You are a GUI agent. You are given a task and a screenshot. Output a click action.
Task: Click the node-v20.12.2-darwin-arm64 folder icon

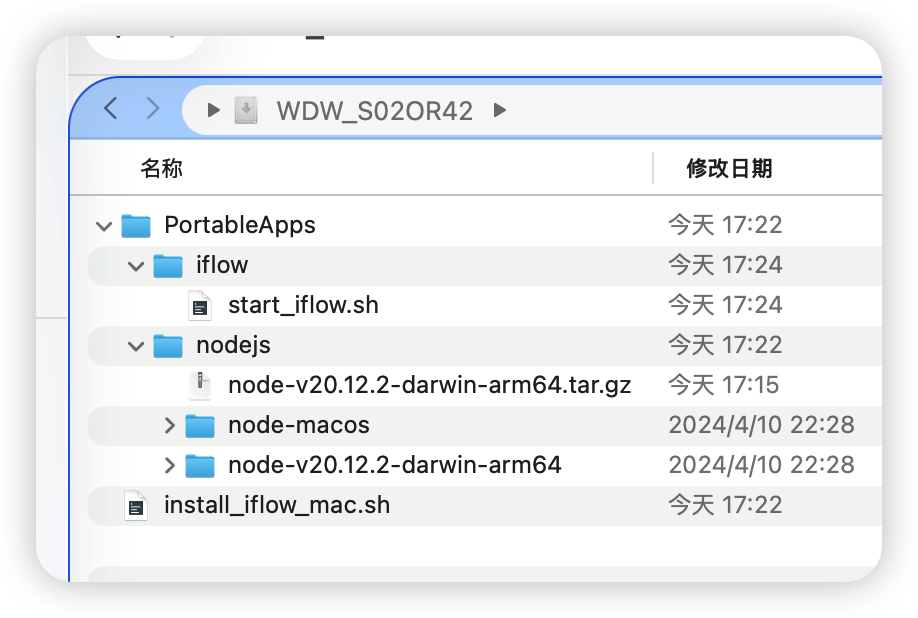(x=199, y=465)
